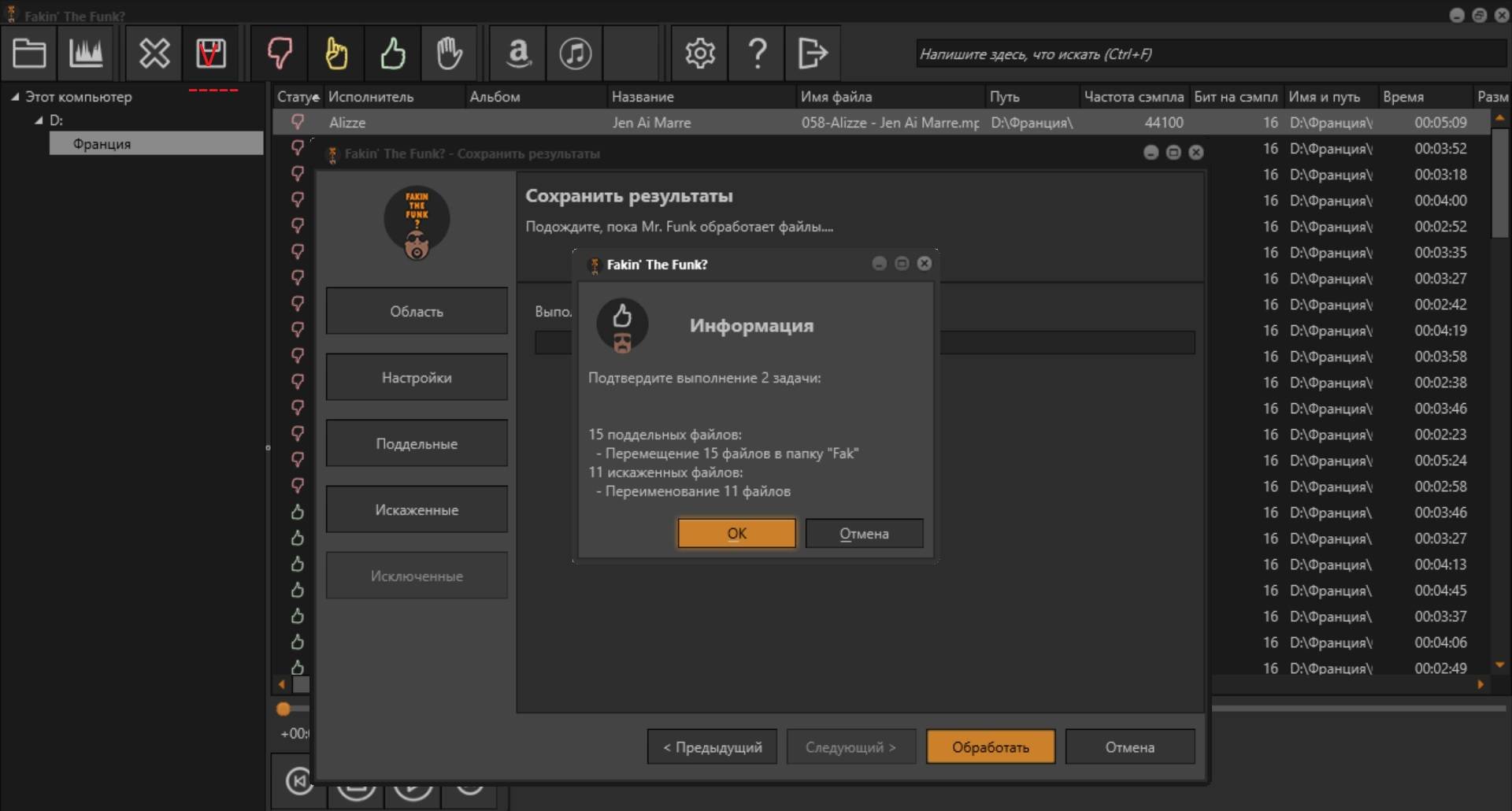Screen dimensions: 1512x811
Task: Open the 'Поддельные' wizard section
Action: (x=417, y=444)
